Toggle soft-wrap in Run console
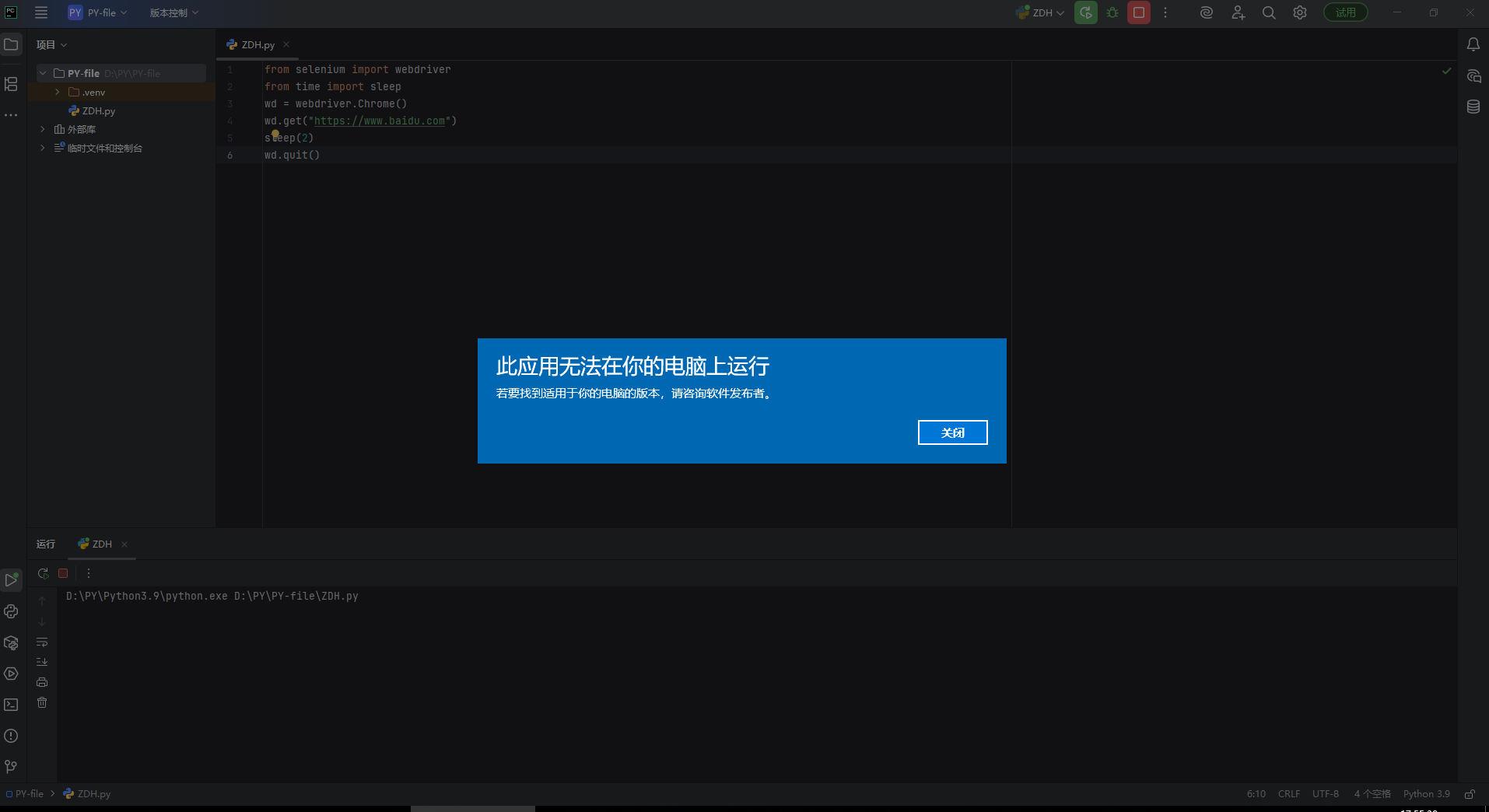Viewport: 1489px width, 812px height. [x=42, y=642]
